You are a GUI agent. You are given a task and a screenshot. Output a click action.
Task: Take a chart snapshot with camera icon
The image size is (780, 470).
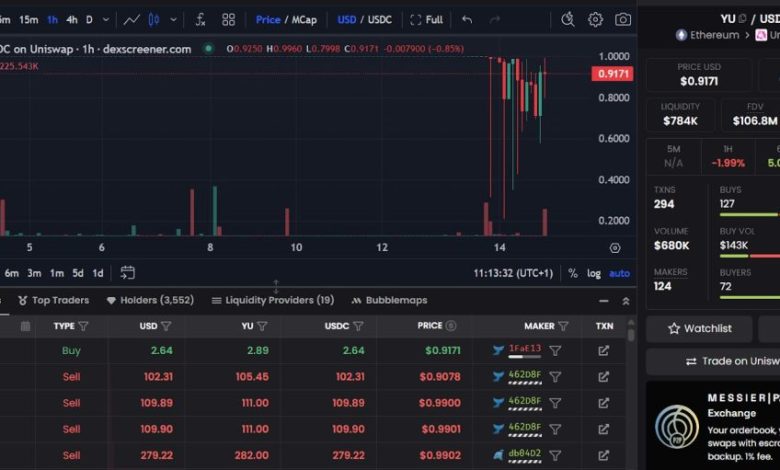(x=623, y=19)
